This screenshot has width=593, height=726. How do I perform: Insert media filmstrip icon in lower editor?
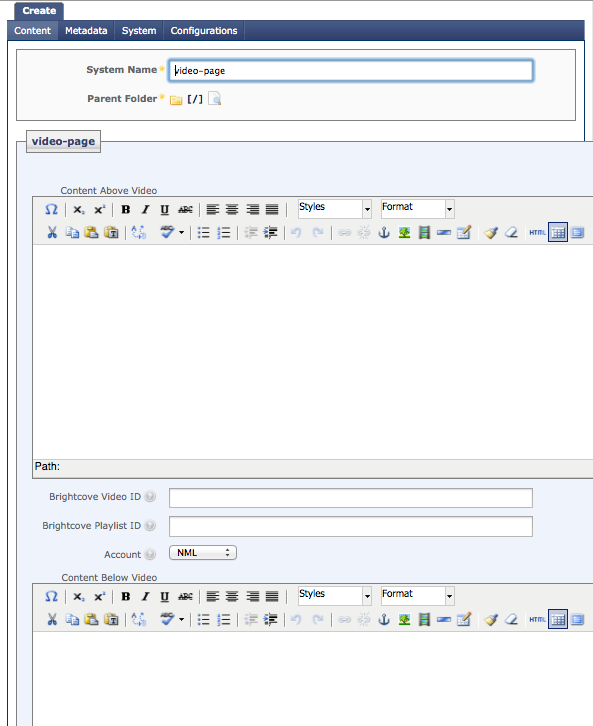(x=424, y=620)
